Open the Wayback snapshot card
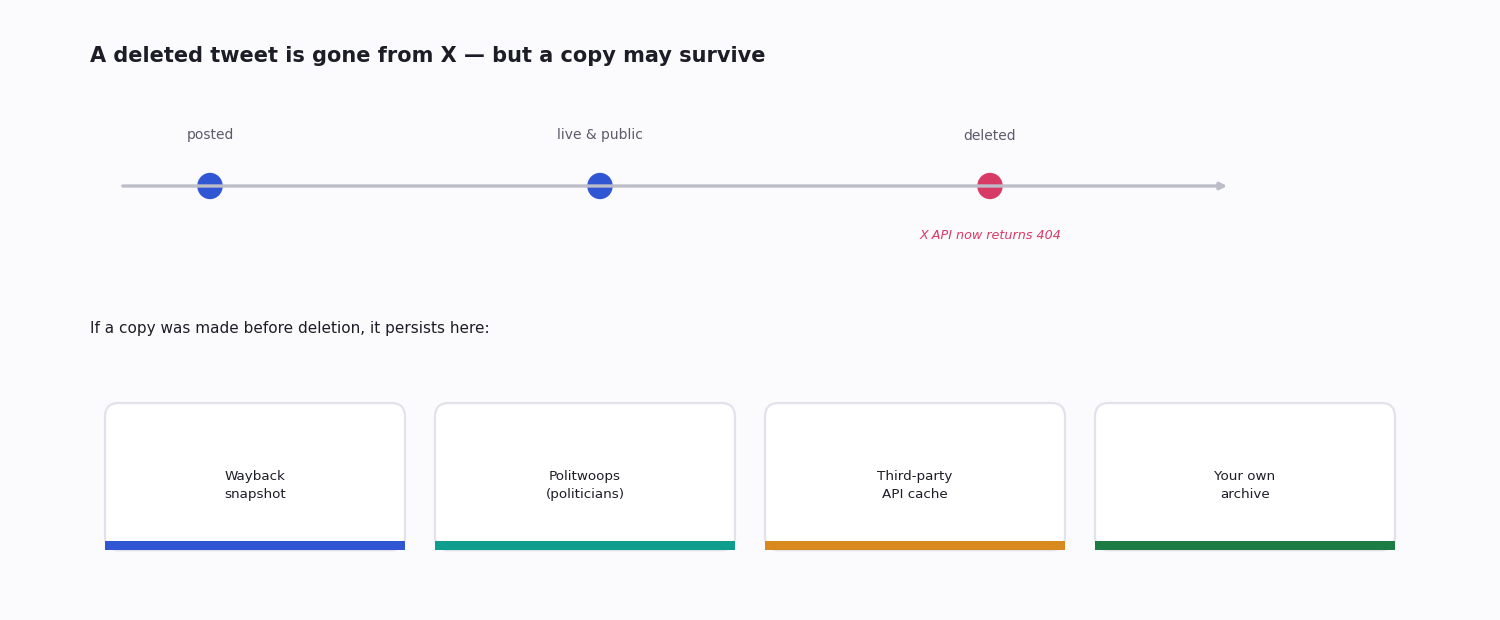1500x620 pixels. [255, 476]
